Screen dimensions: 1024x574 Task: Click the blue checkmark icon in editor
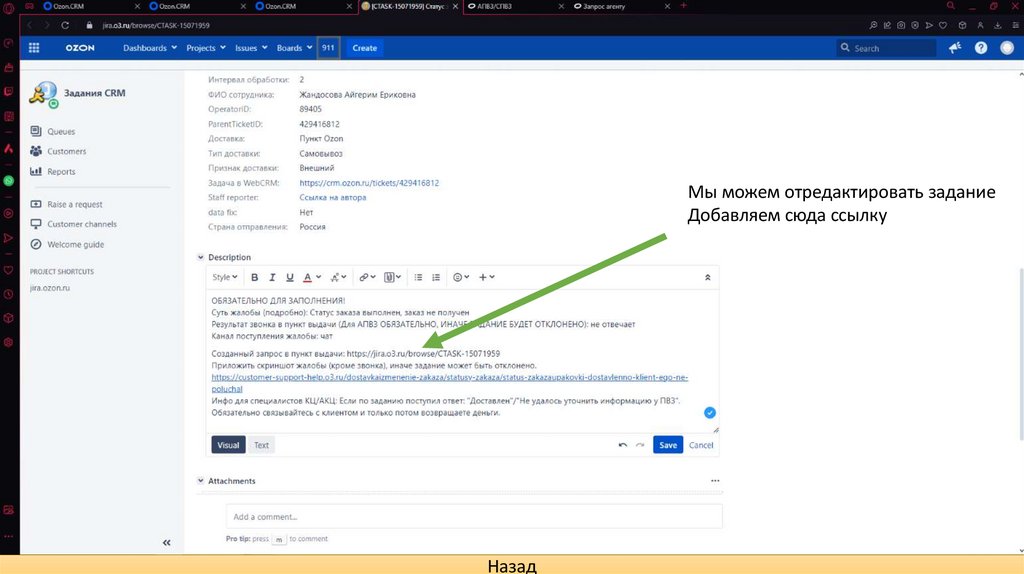coord(709,413)
